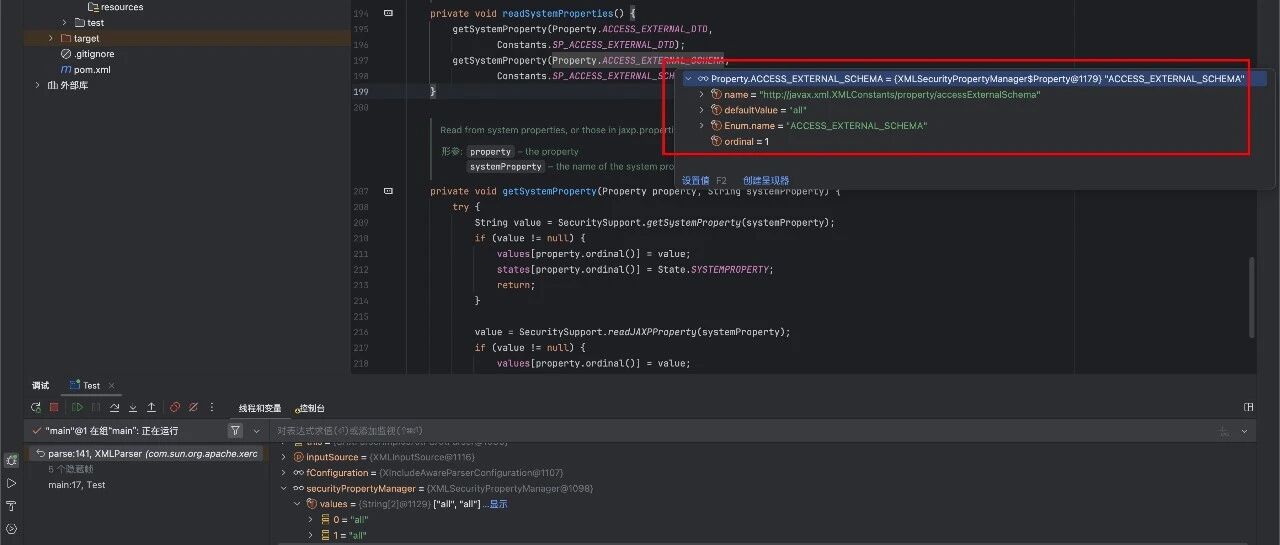The height and width of the screenshot is (545, 1280).
Task: Open the Build hammer sidebar icon
Action: [11, 506]
